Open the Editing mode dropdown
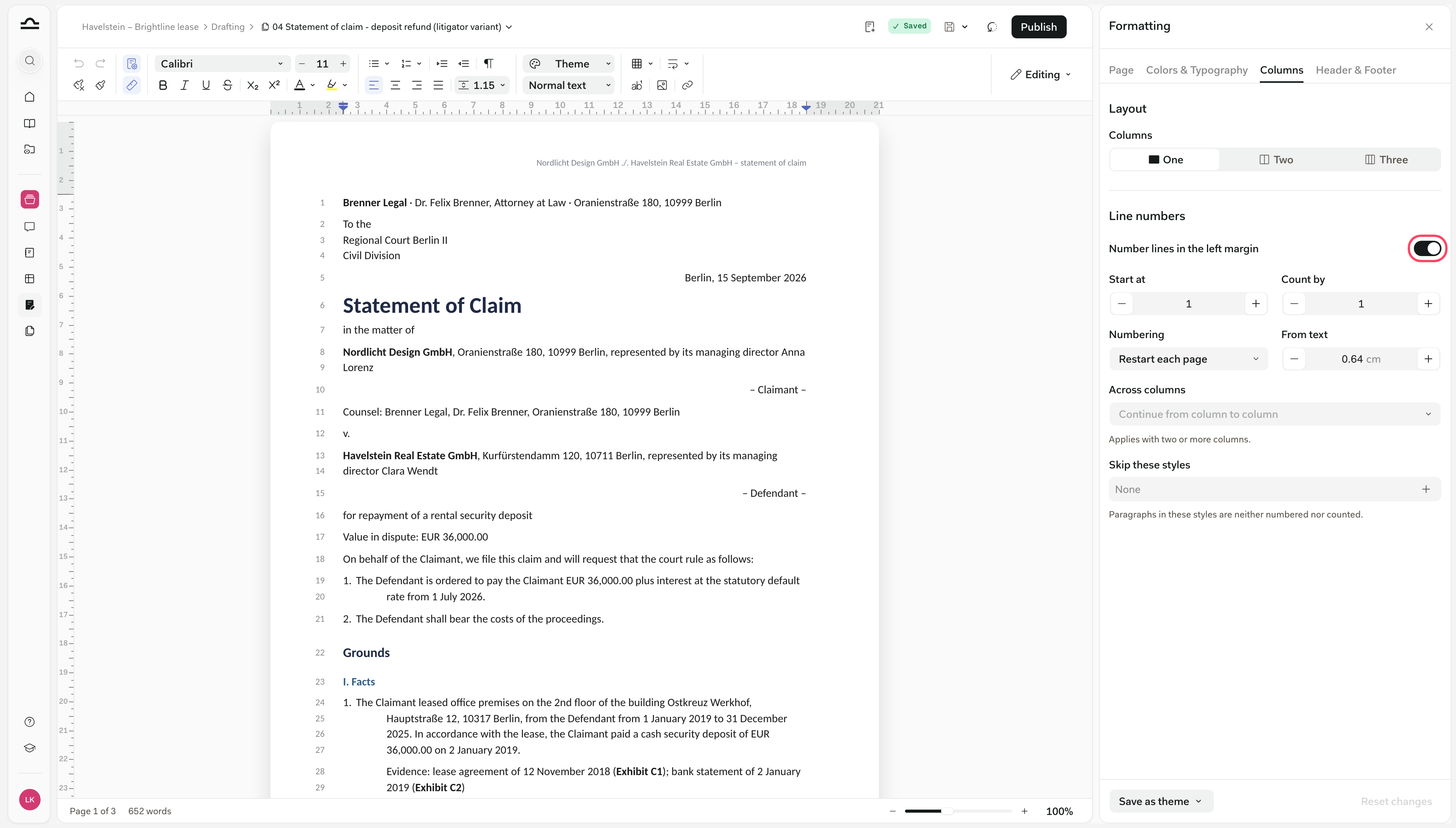Image resolution: width=1456 pixels, height=828 pixels. point(1041,74)
